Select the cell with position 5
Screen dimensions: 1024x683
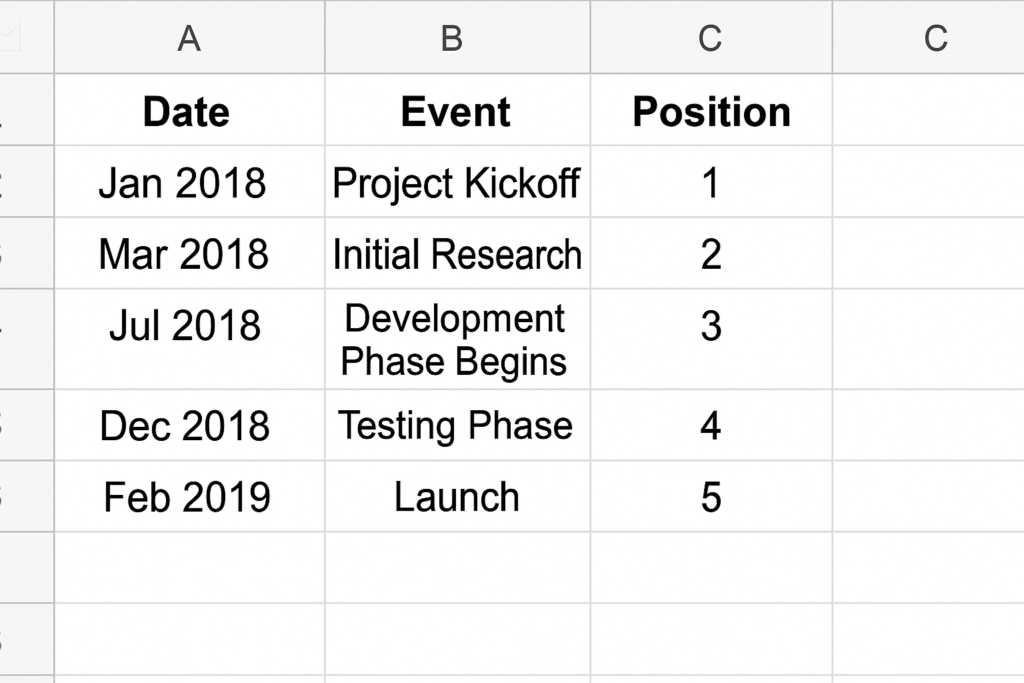711,497
